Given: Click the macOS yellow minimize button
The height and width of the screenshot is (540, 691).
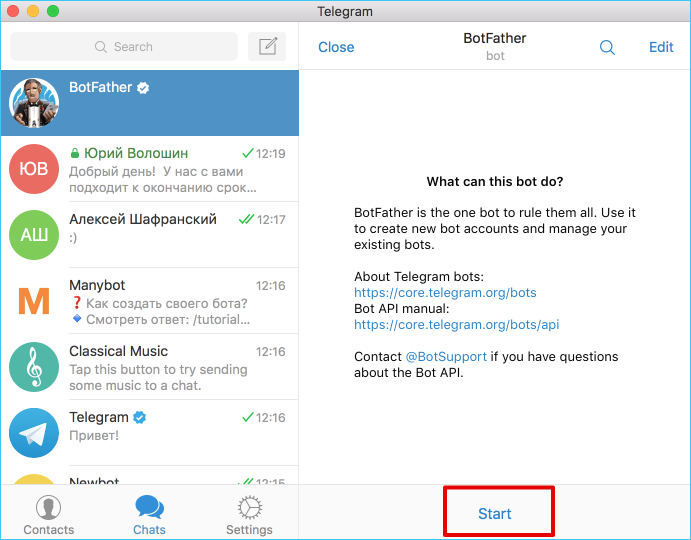Looking at the screenshot, I should click(x=33, y=11).
